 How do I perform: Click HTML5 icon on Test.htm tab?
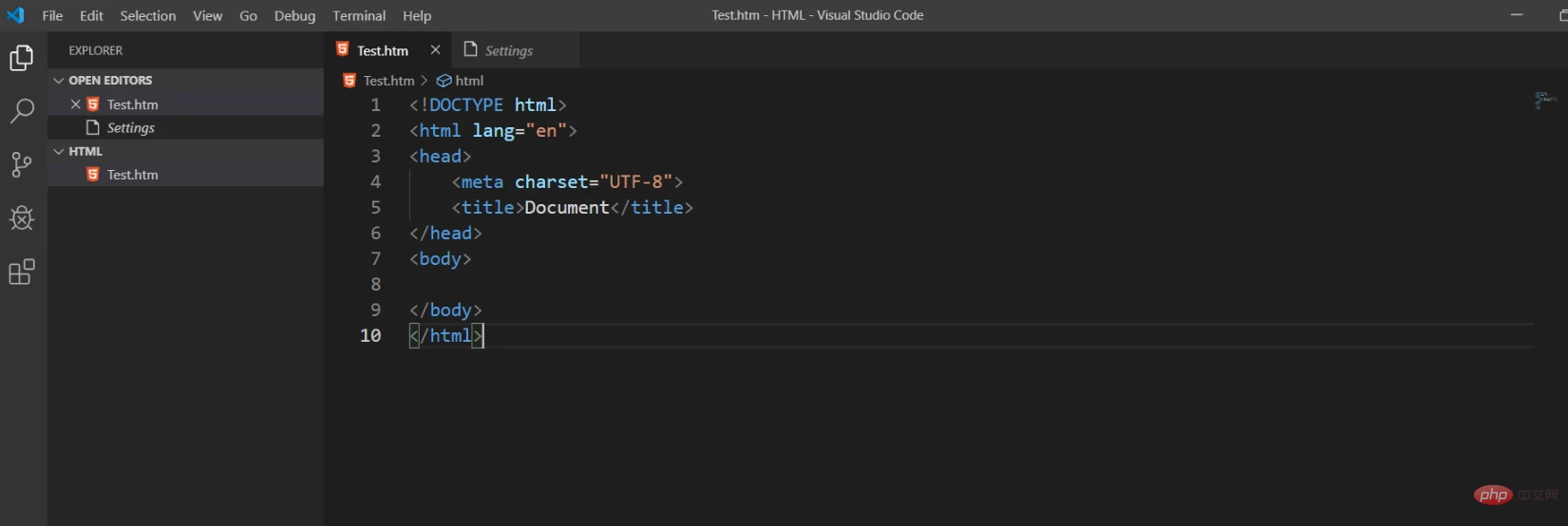click(343, 49)
